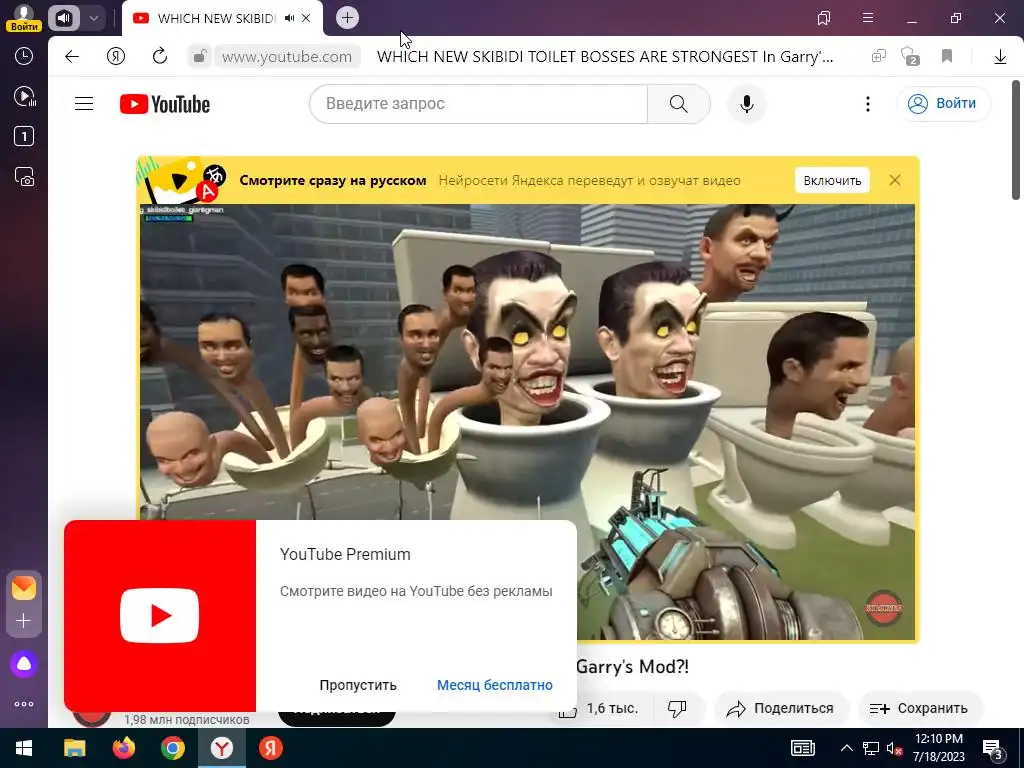Screen dimensions: 1024x768
Task: Open YouTube settings three-dots menu
Action: click(x=867, y=104)
